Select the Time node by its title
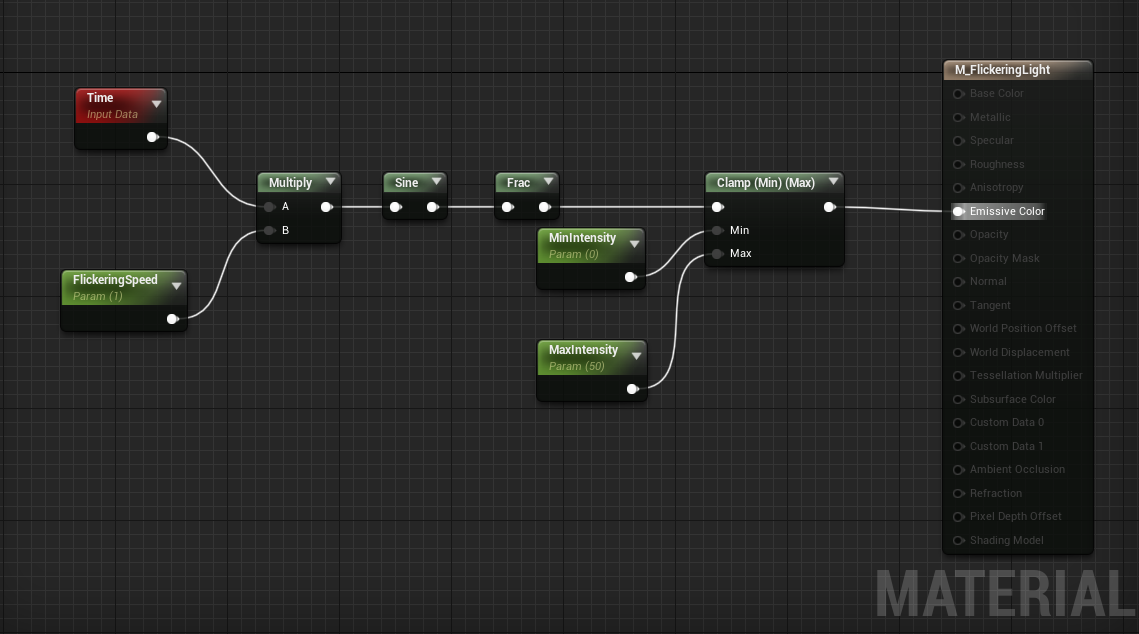The height and width of the screenshot is (634, 1139). tap(100, 97)
